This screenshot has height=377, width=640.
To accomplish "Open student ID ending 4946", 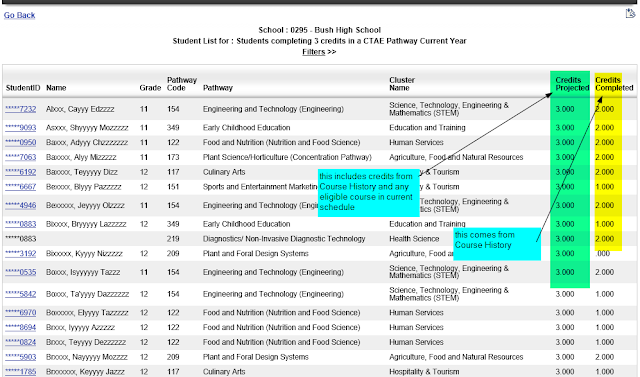I will coord(21,205).
